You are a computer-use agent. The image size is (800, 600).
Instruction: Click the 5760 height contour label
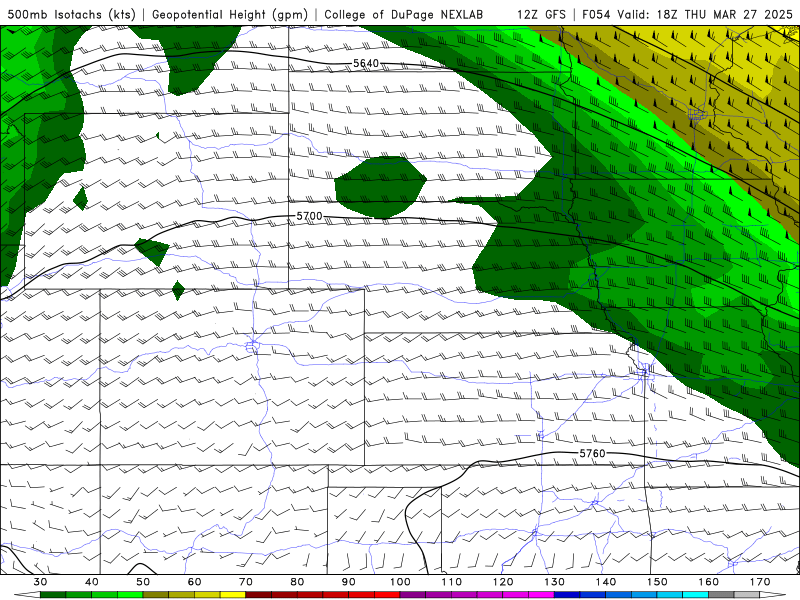click(x=592, y=453)
